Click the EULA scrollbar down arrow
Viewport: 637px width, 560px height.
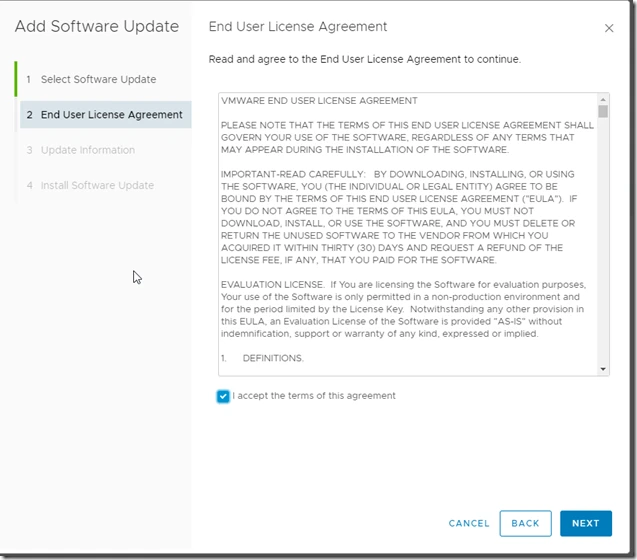pos(603,369)
